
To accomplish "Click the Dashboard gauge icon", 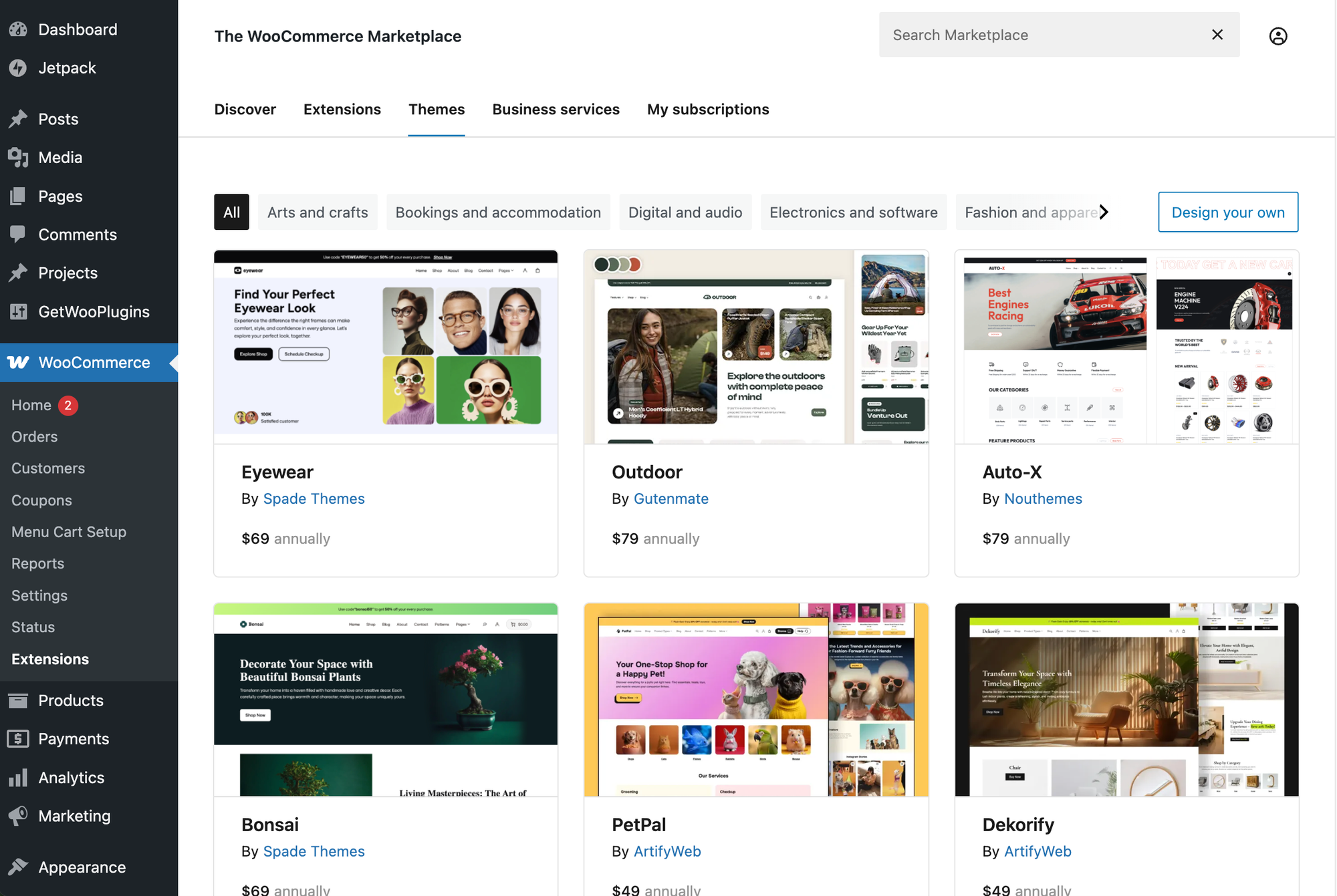I will coord(18,29).
